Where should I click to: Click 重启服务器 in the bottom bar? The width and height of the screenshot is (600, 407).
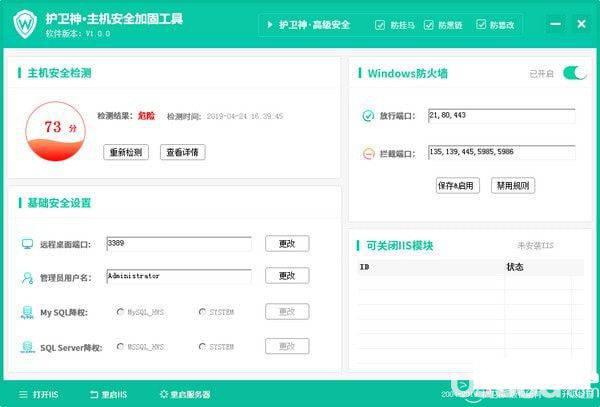click(185, 394)
